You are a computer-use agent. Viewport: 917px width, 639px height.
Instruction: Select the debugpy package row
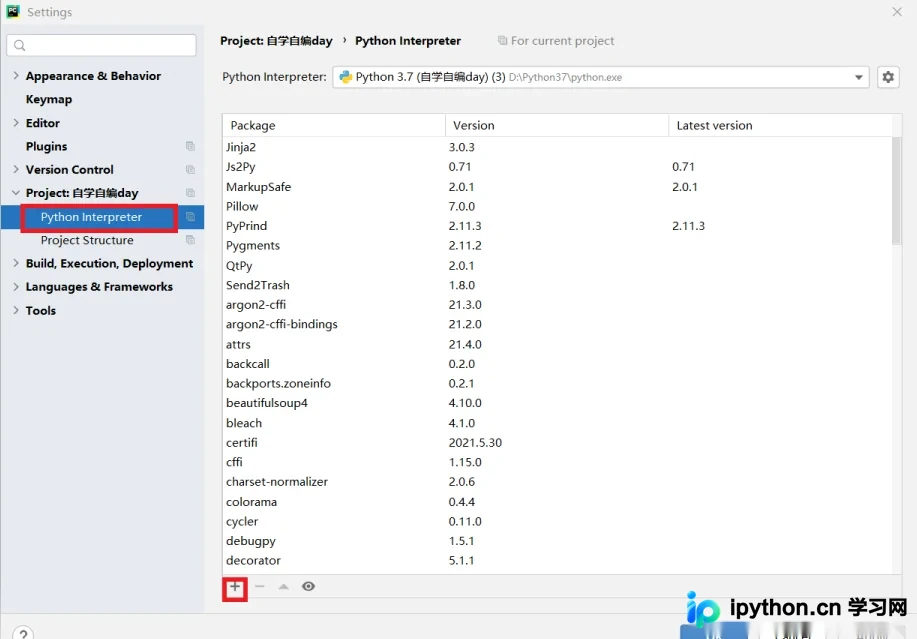pyautogui.click(x=557, y=541)
